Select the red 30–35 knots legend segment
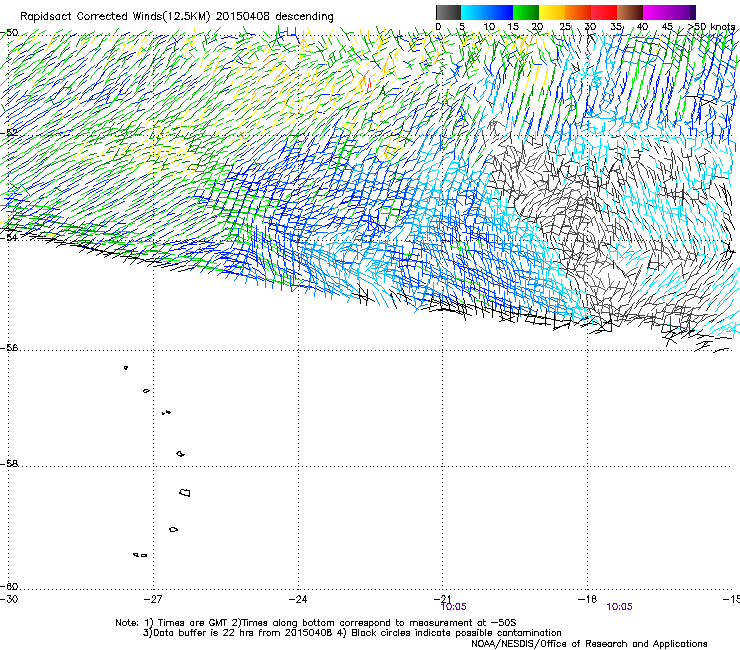This screenshot has height=650, width=740. pos(604,12)
